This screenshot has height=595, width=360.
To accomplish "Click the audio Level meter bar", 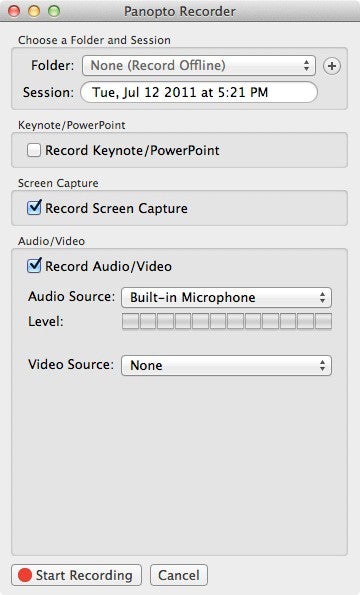I will click(x=227, y=321).
